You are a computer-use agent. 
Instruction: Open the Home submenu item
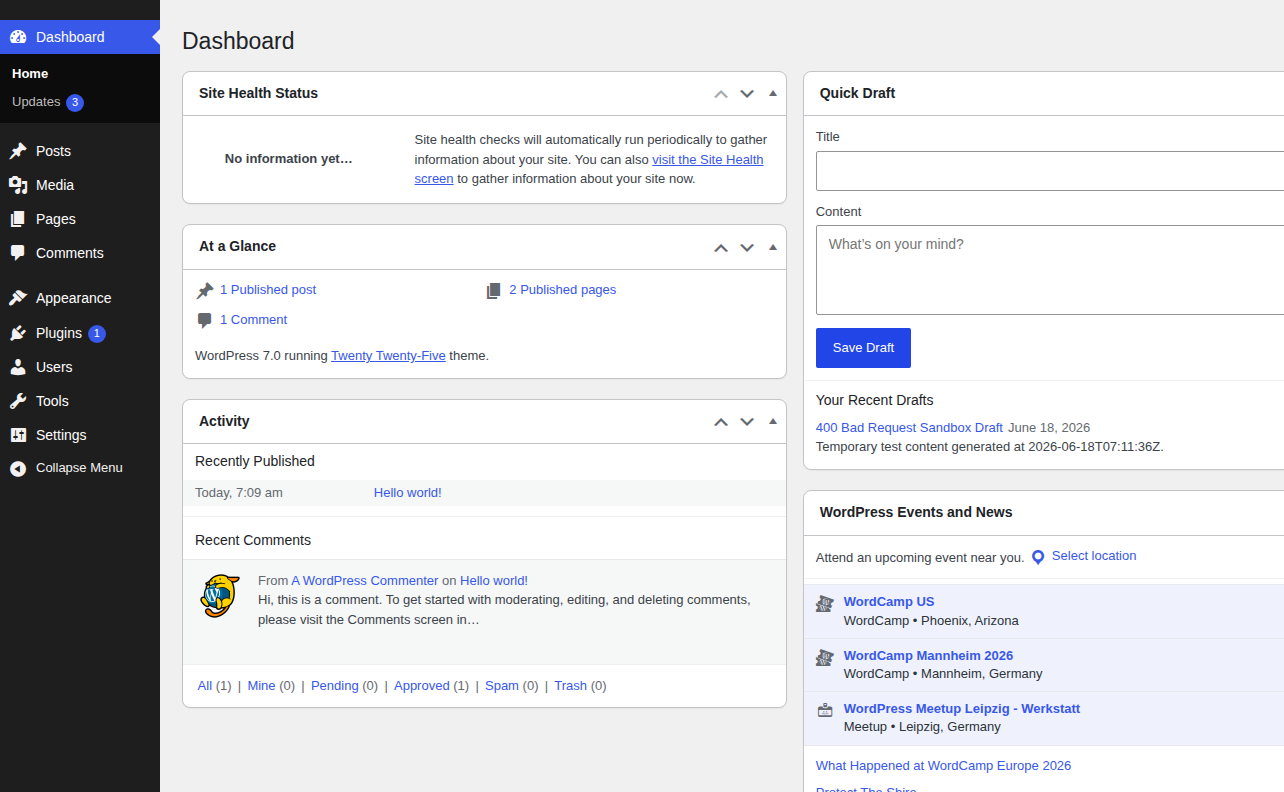(x=30, y=74)
